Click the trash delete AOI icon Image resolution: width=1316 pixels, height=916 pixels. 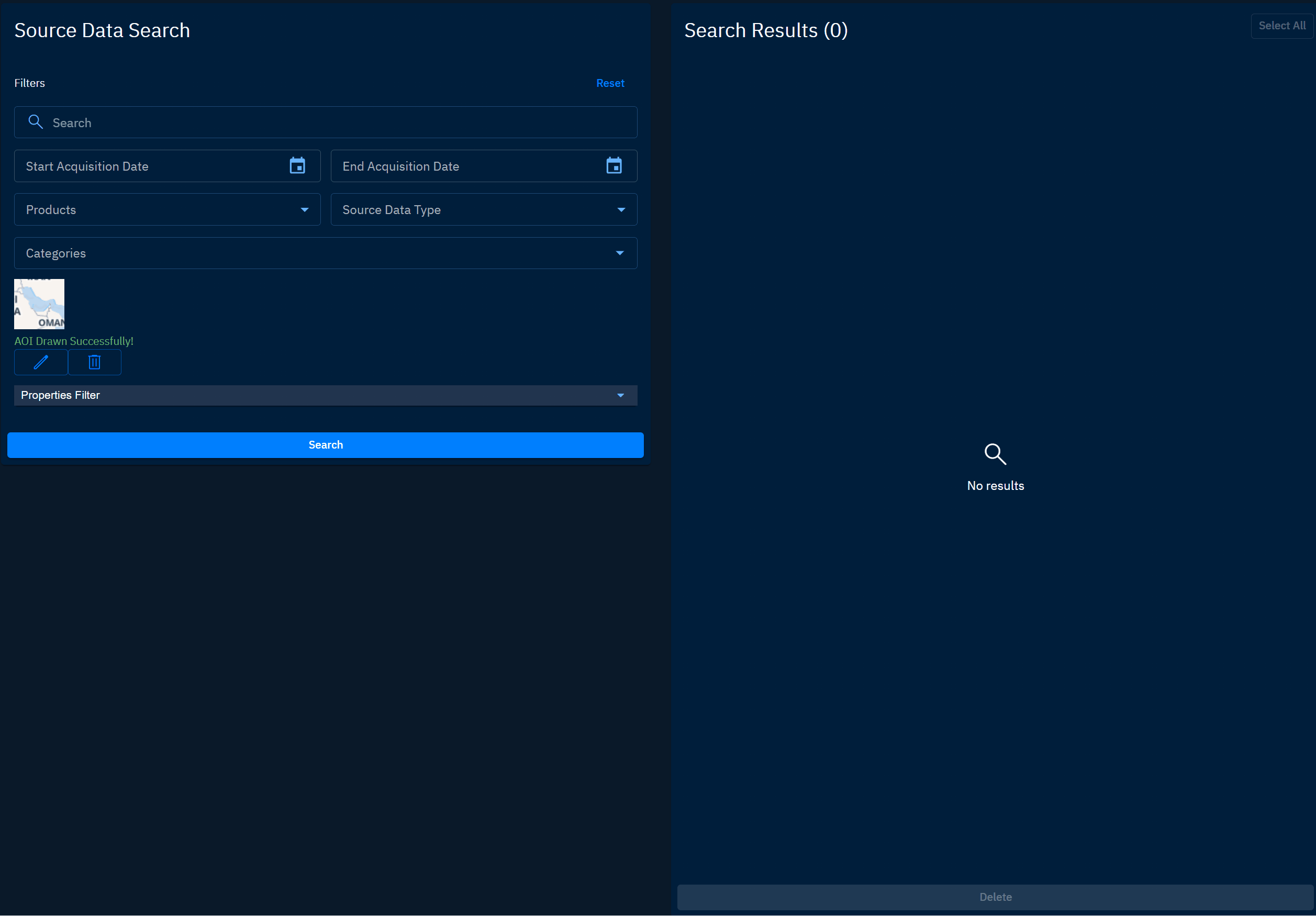coord(95,362)
